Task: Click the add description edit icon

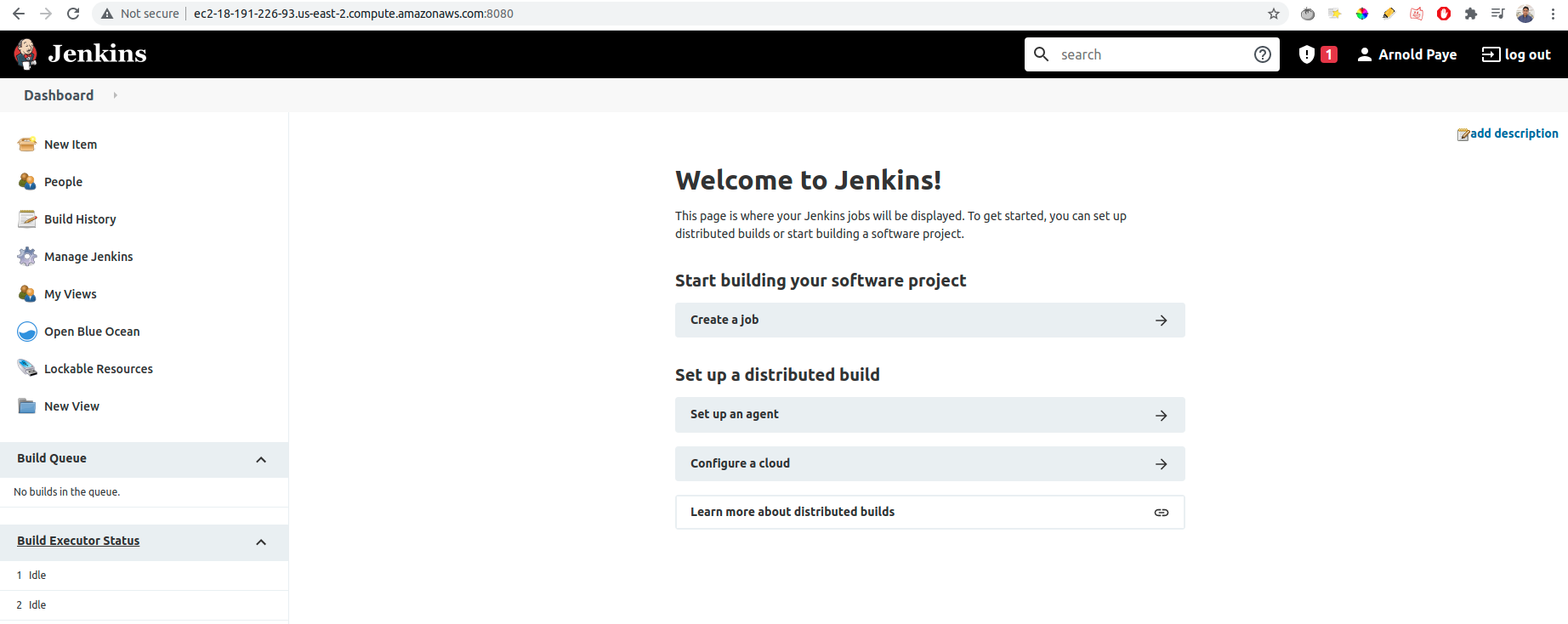Action: pyautogui.click(x=1463, y=134)
